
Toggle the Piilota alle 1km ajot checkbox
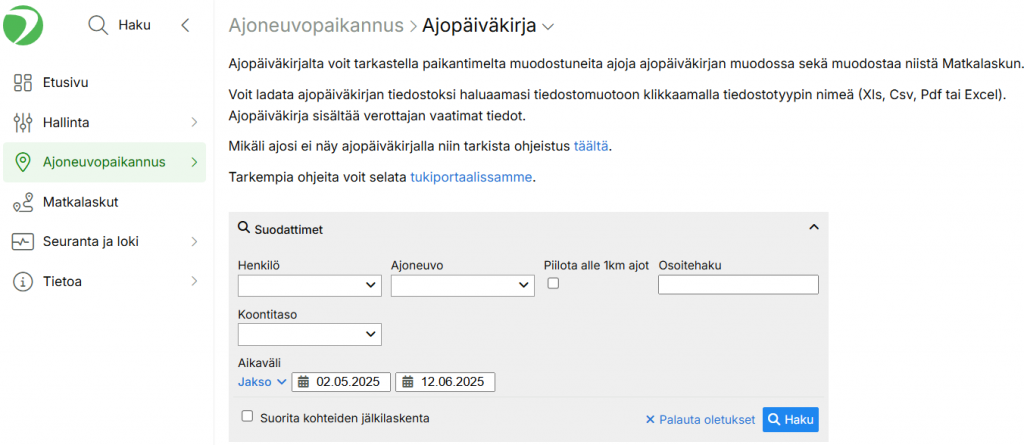coord(552,285)
